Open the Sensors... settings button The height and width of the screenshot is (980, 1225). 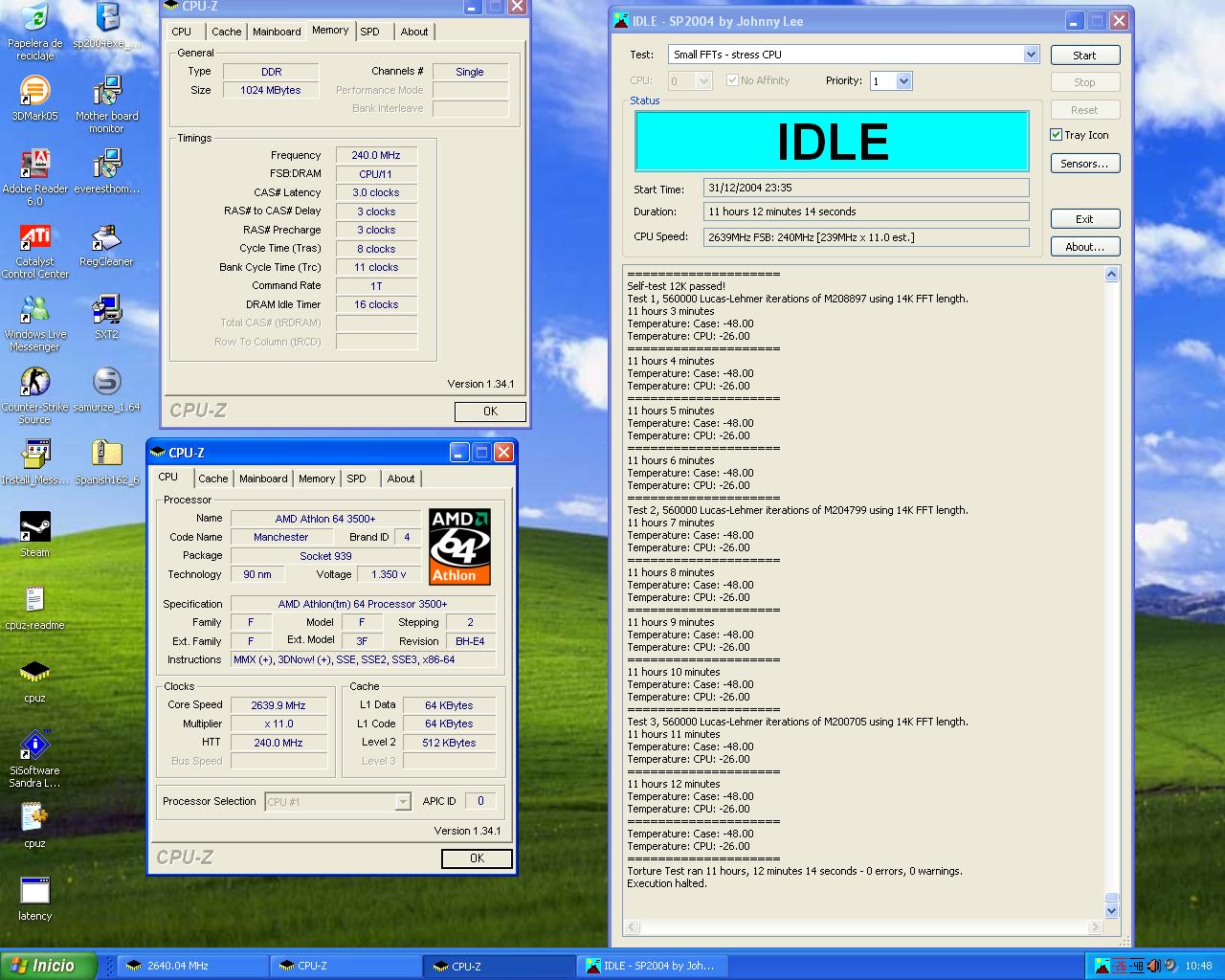(1084, 164)
